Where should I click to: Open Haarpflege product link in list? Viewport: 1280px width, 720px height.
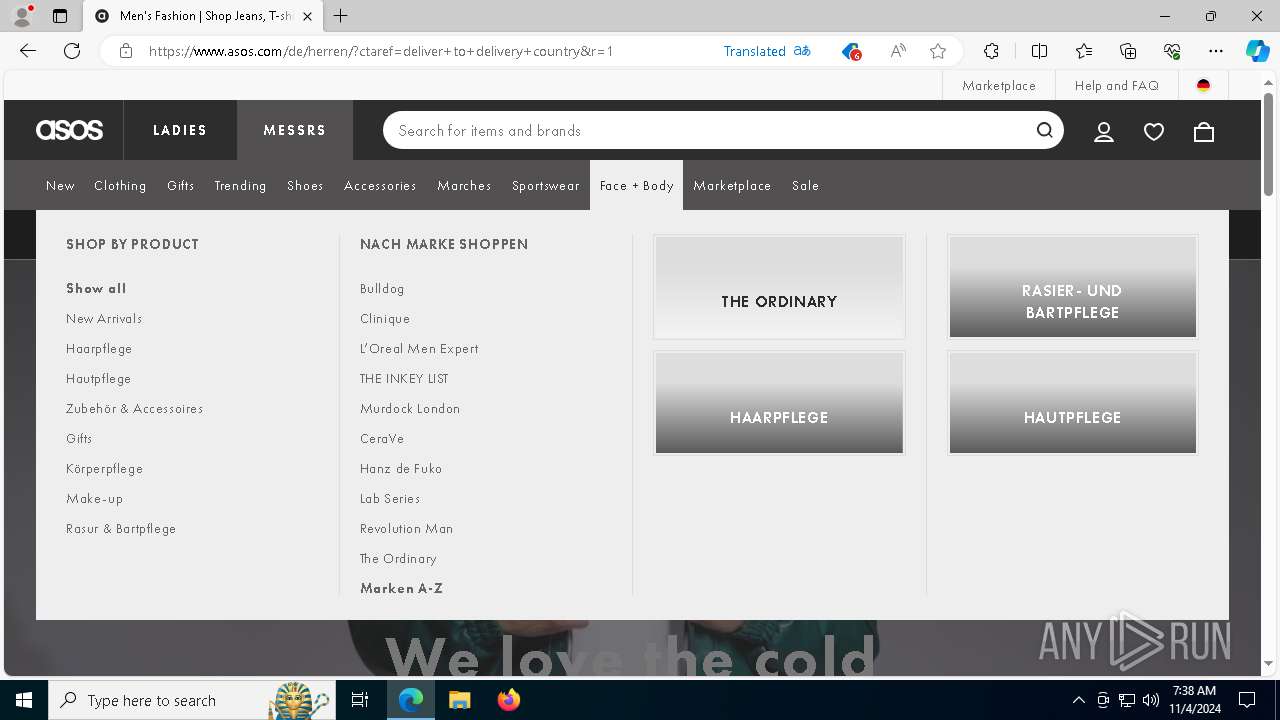(x=99, y=348)
